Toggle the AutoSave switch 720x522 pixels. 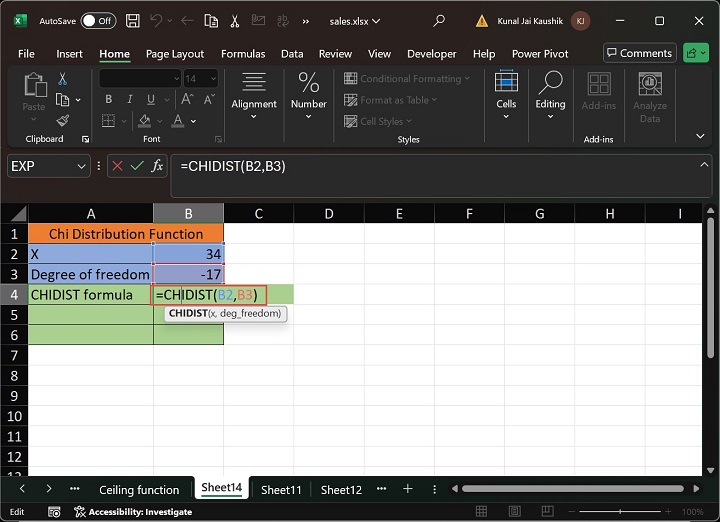pos(97,21)
